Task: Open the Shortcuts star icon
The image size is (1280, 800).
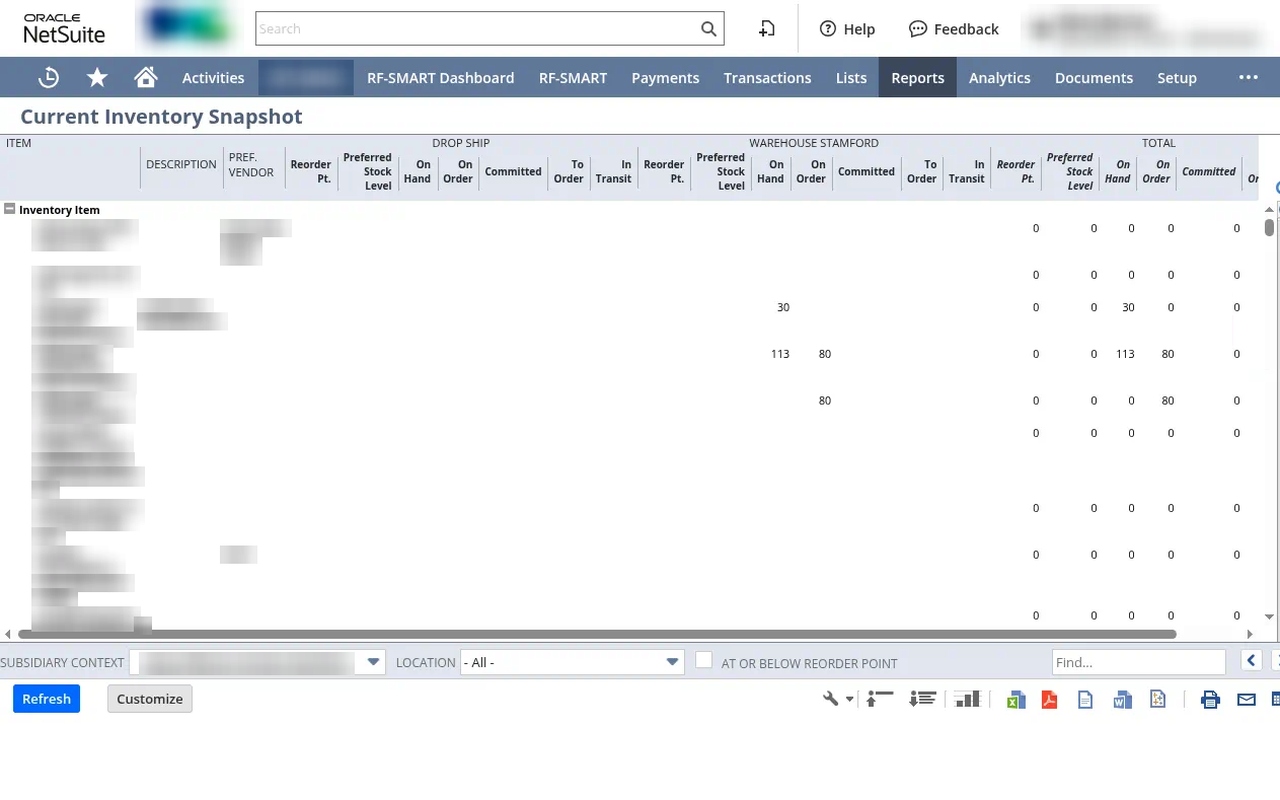Action: 97,77
